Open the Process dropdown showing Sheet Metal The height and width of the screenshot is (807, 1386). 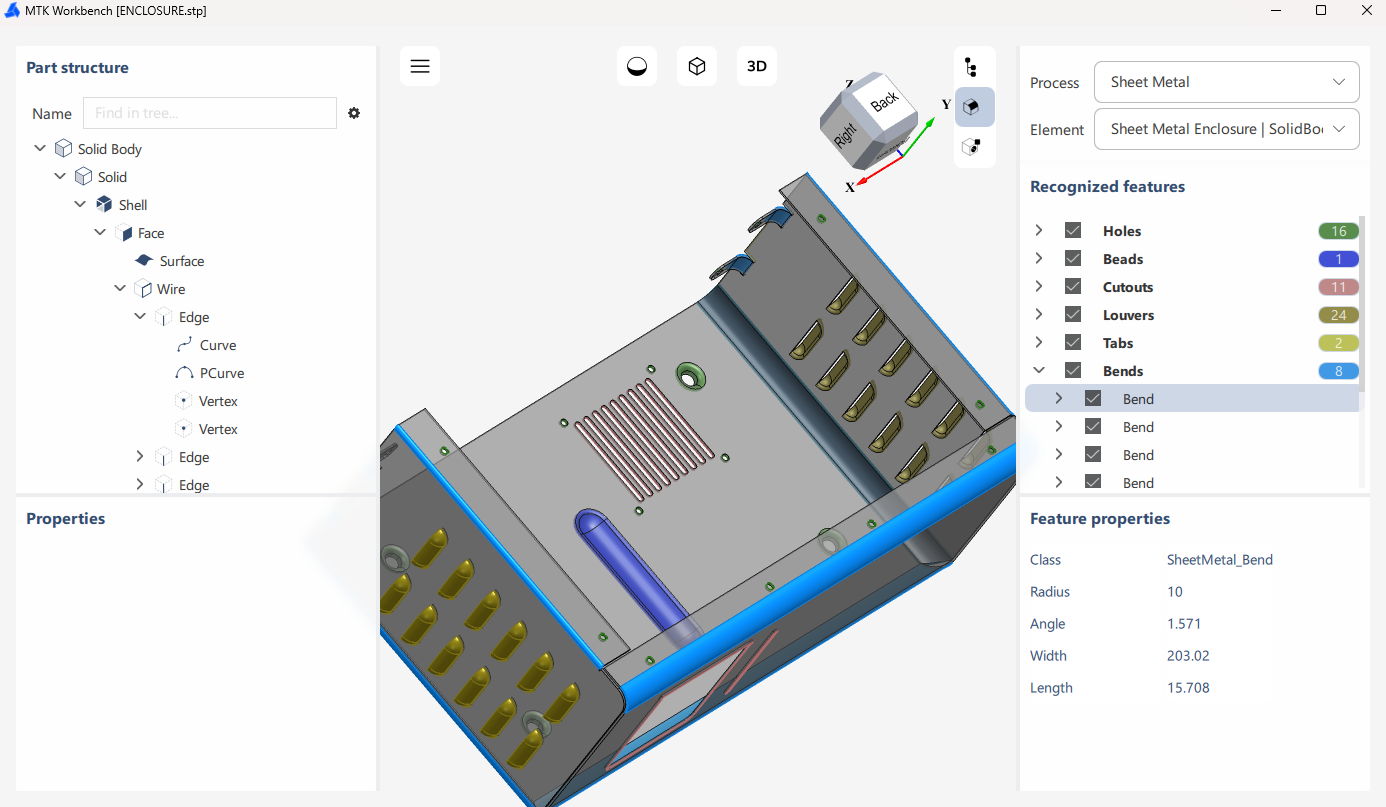[1226, 82]
